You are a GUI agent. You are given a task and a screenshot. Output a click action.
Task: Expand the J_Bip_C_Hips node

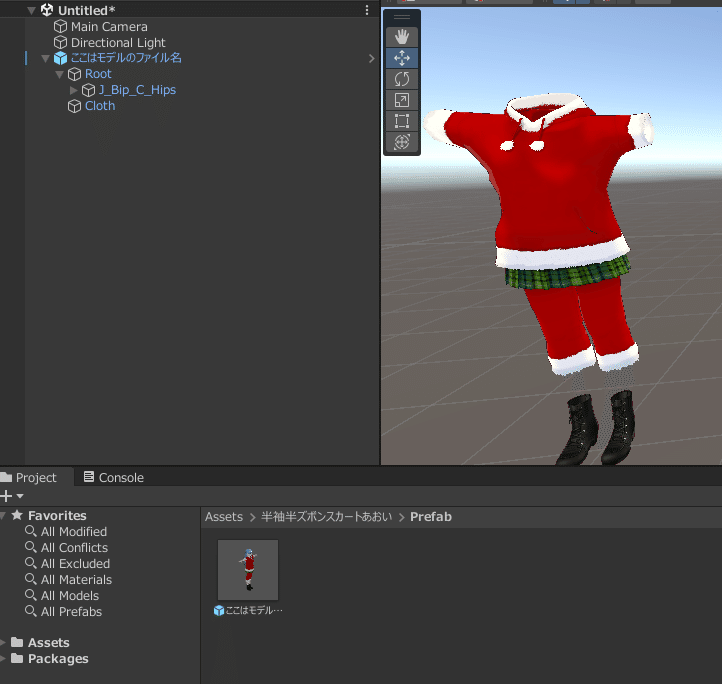coord(74,90)
